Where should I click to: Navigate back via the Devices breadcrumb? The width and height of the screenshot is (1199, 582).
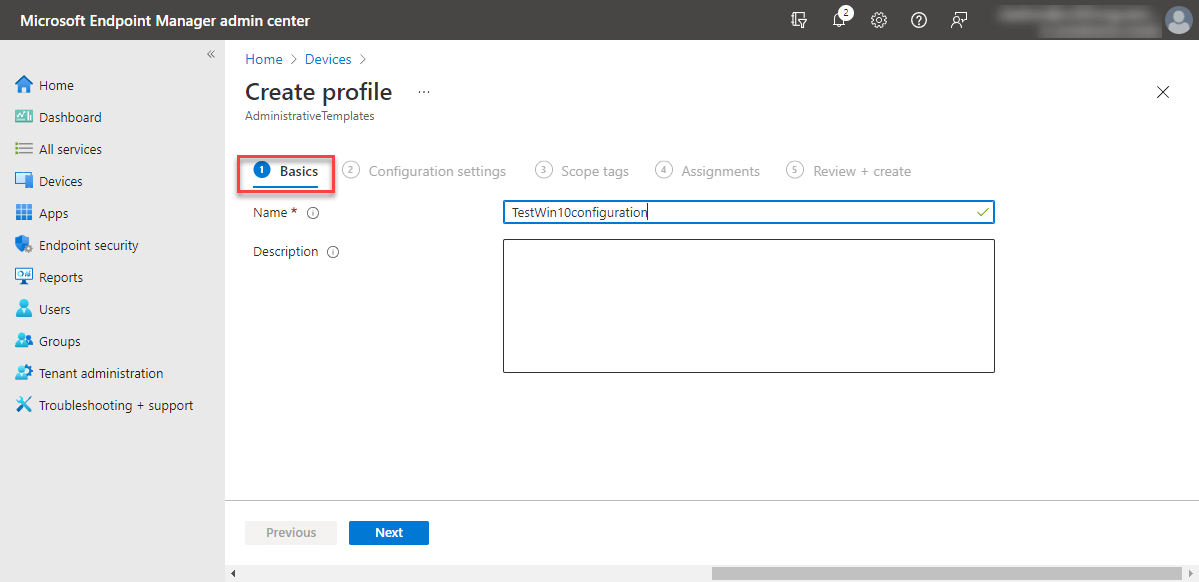click(328, 58)
